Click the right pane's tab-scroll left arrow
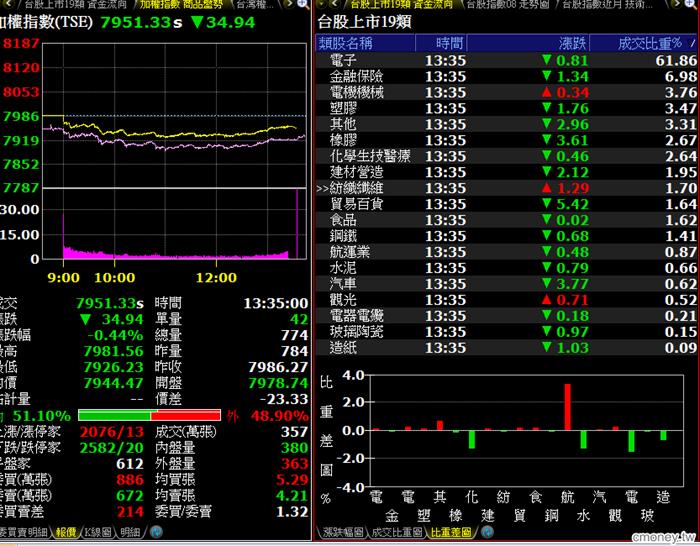Viewport: 700px width, 546px height. [335, 4]
